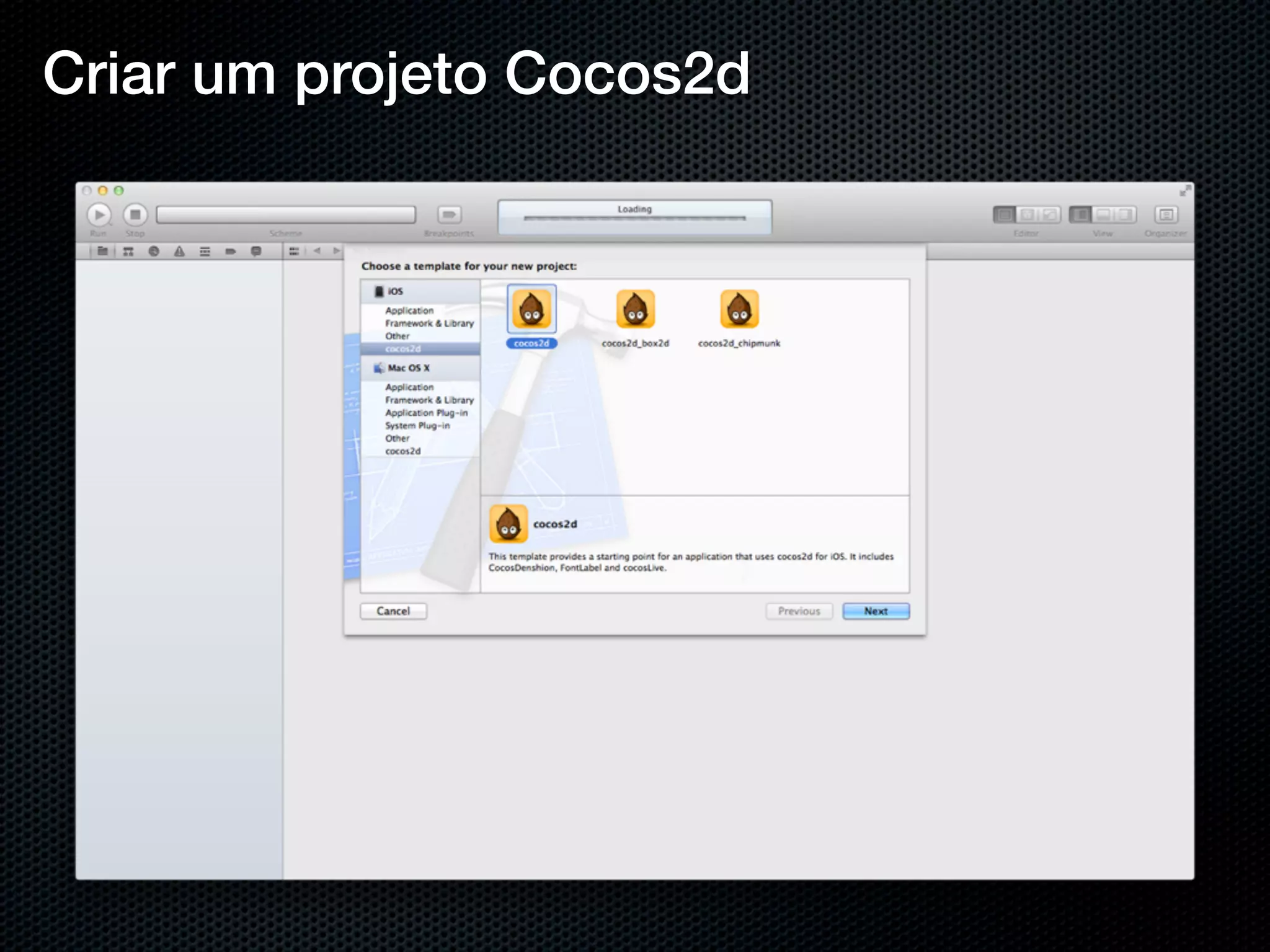
Task: Open the Scheme selector field
Action: click(286, 214)
